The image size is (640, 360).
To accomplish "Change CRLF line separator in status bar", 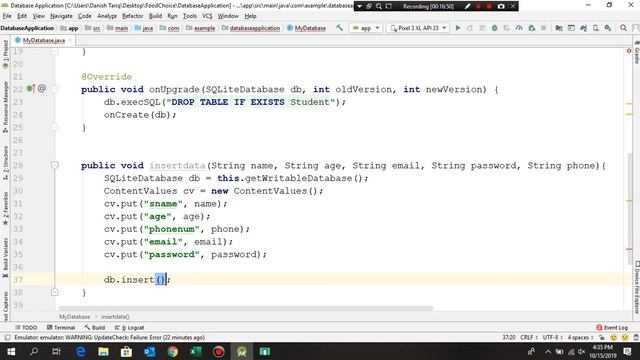I will click(528, 338).
